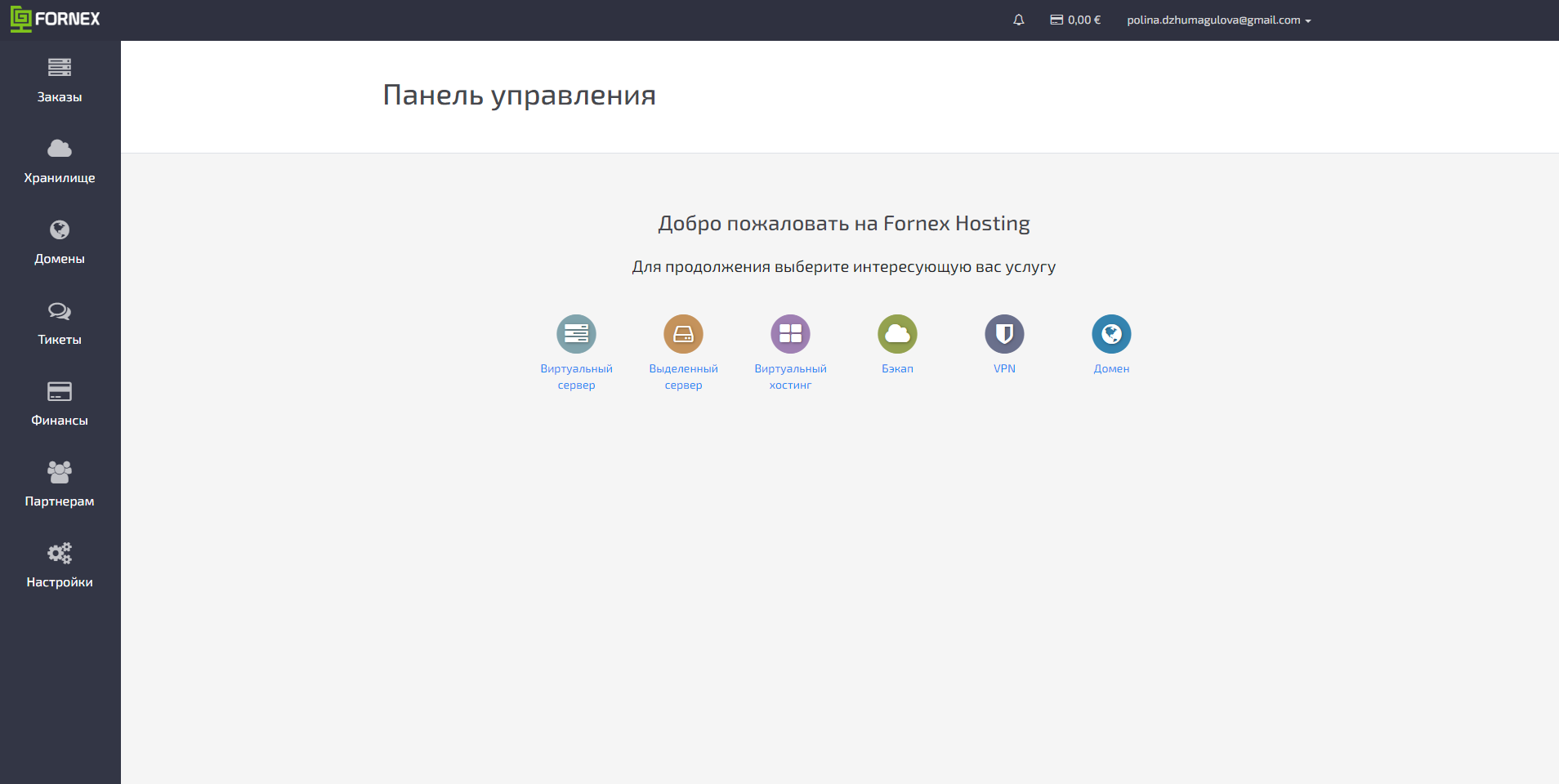The height and width of the screenshot is (784, 1559).
Task: Follow the Домен text link
Action: tap(1111, 368)
